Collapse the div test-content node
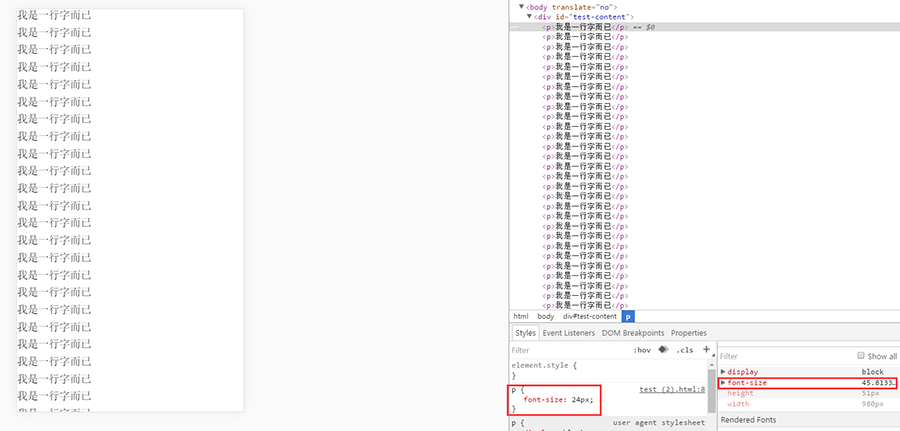The width and height of the screenshot is (900, 431). tap(530, 17)
